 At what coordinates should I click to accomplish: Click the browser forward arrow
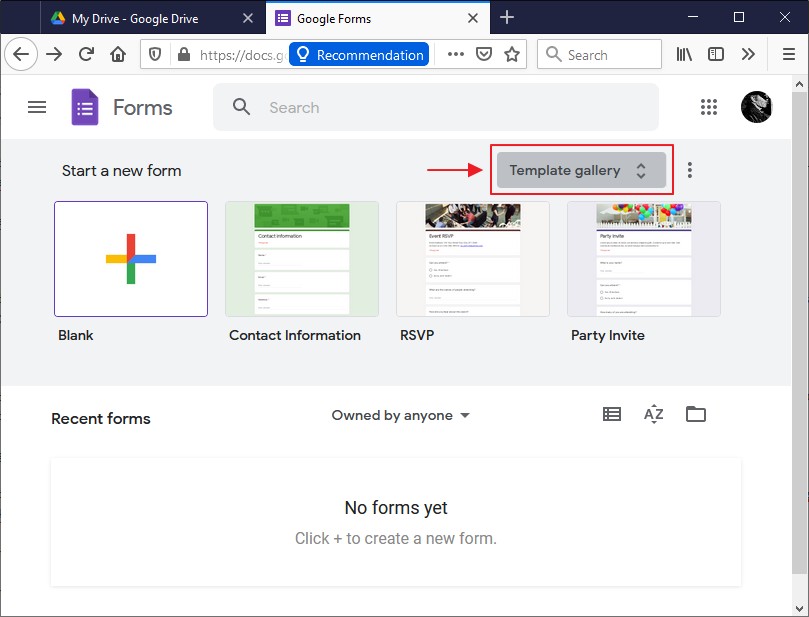(x=54, y=54)
